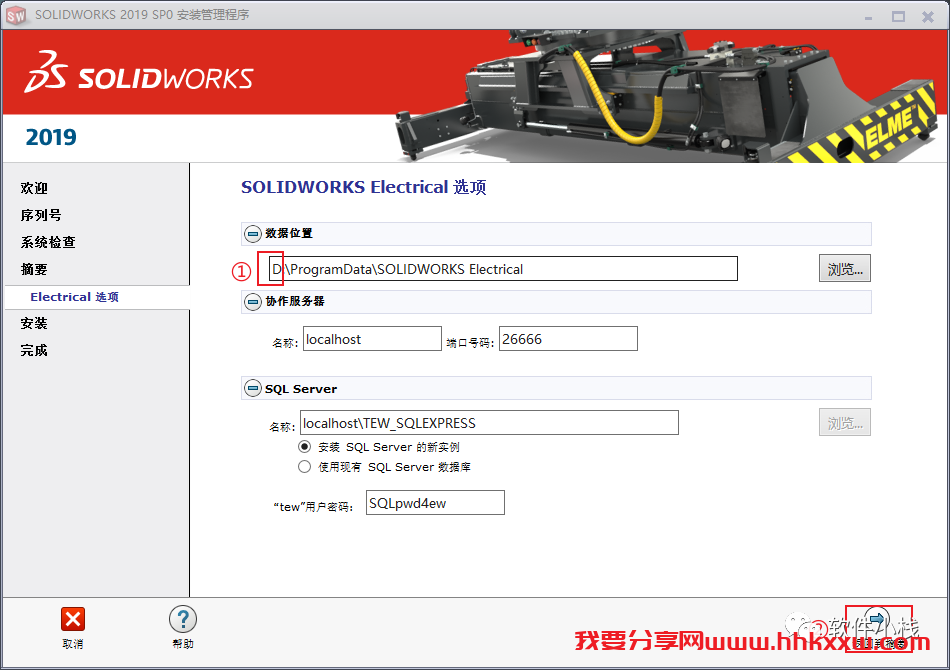Select 使用现有 SQL Server 数据库 option

pos(304,466)
